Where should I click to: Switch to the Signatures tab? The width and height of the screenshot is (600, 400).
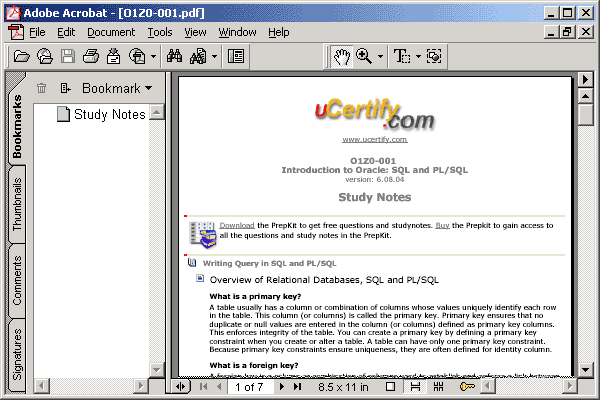click(17, 355)
